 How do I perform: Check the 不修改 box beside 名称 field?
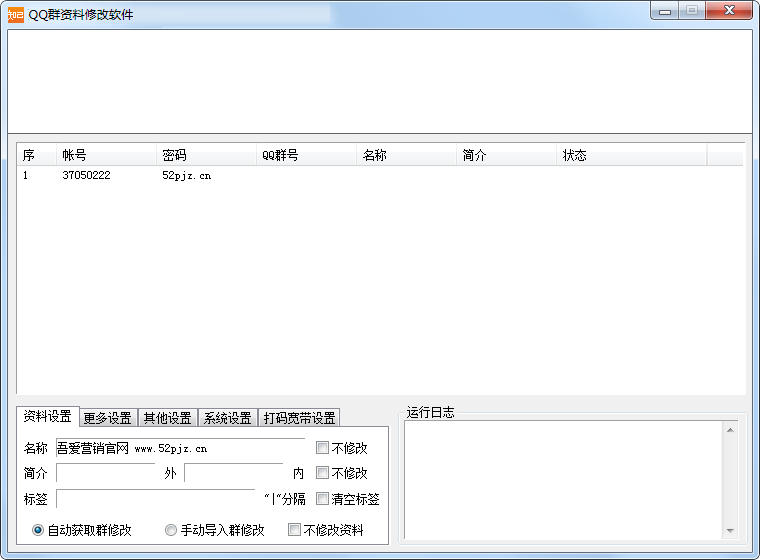[323, 448]
